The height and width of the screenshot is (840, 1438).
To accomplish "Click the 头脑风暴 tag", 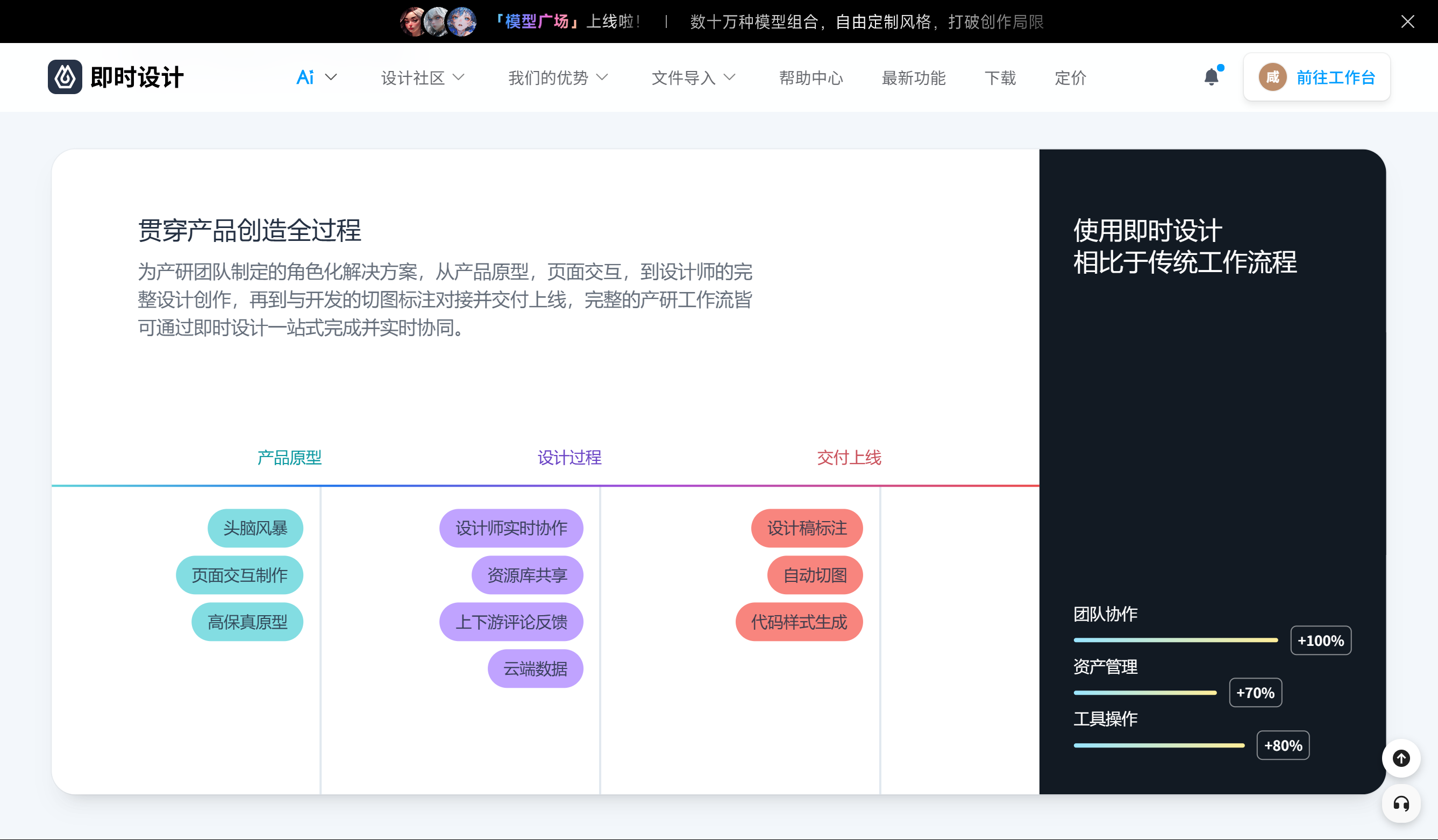I will click(255, 529).
